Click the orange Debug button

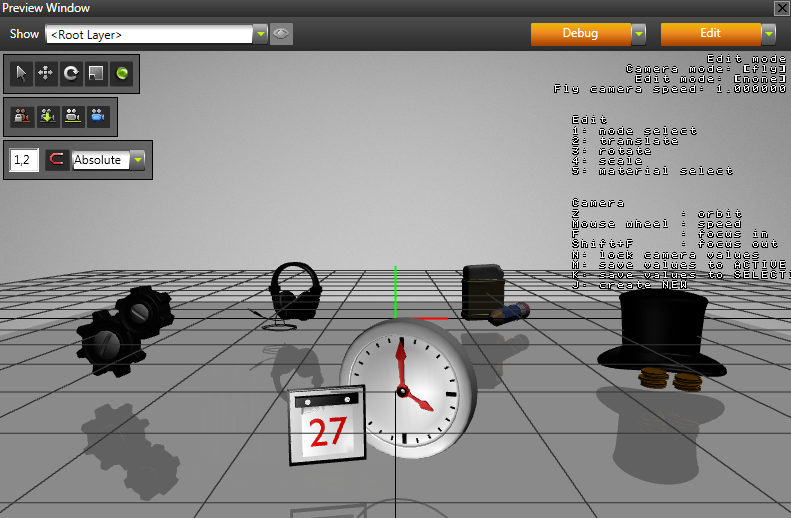[580, 34]
